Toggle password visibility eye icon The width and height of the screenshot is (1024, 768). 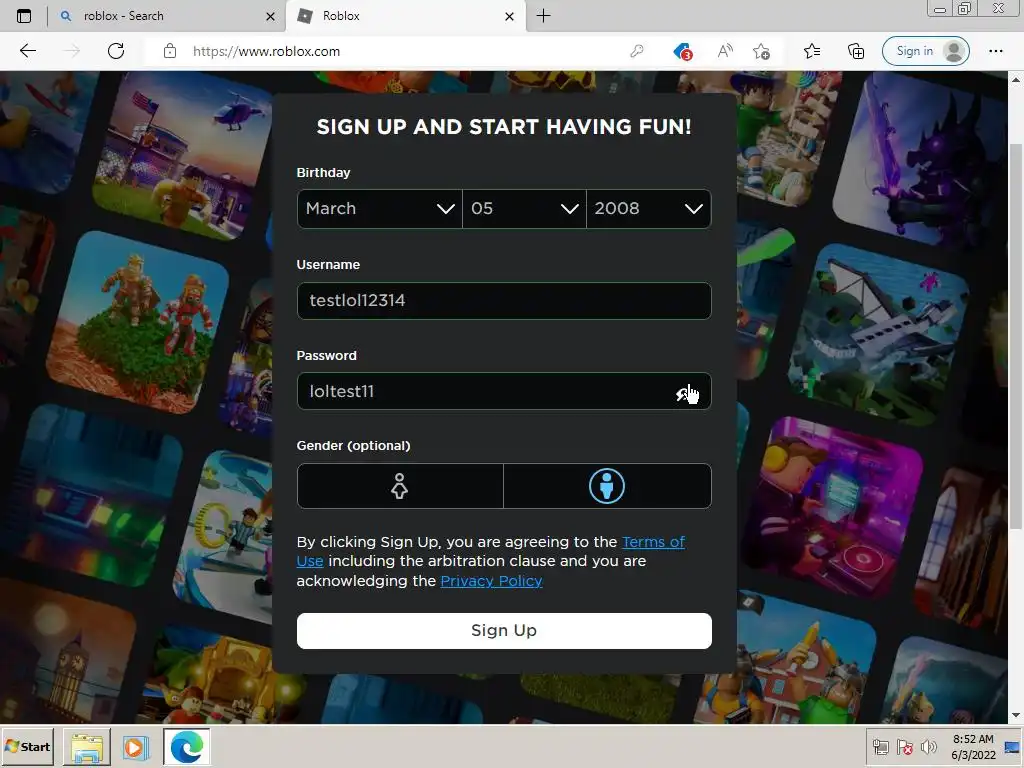click(x=684, y=392)
